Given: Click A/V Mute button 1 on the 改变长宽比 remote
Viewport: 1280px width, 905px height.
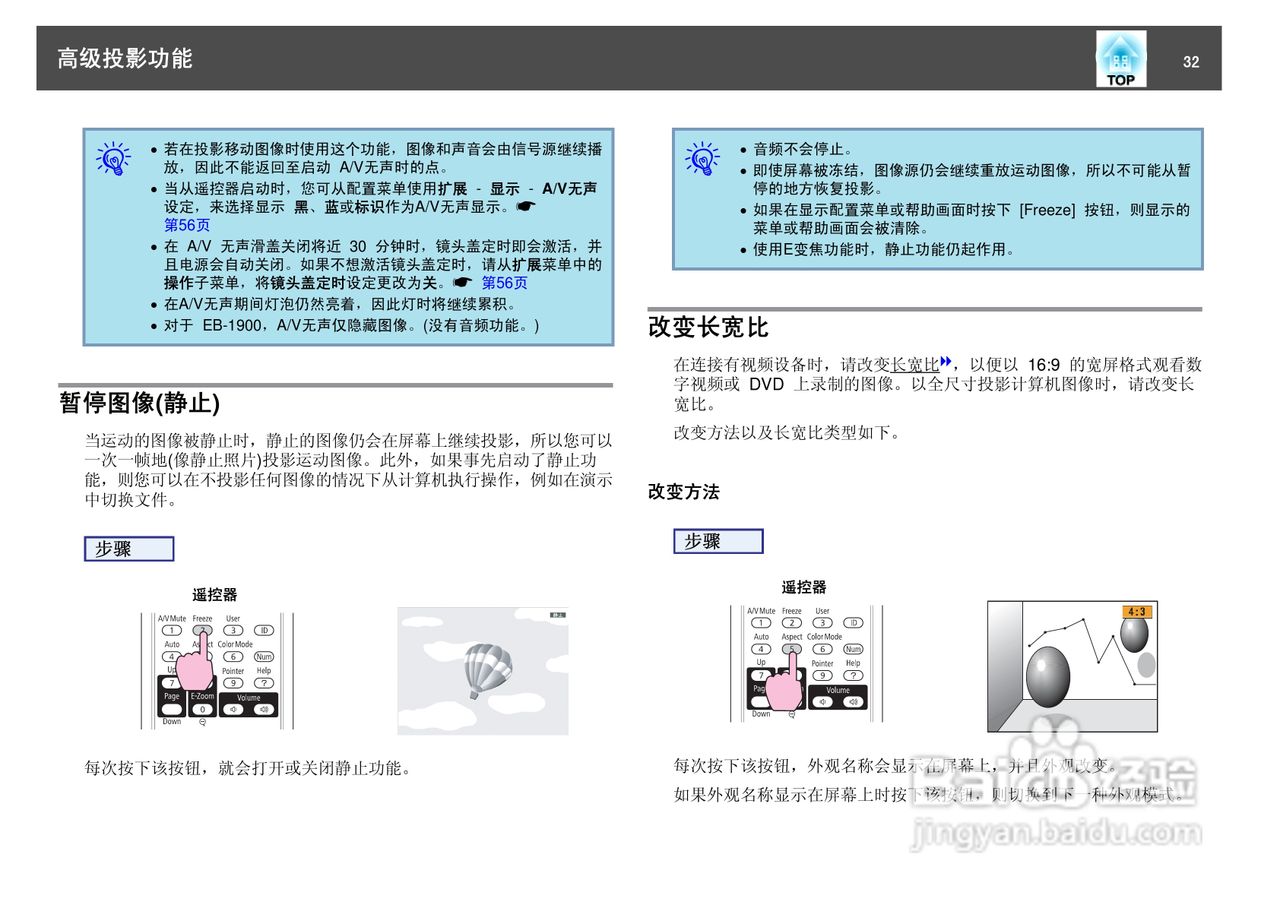Looking at the screenshot, I should pos(761,623).
